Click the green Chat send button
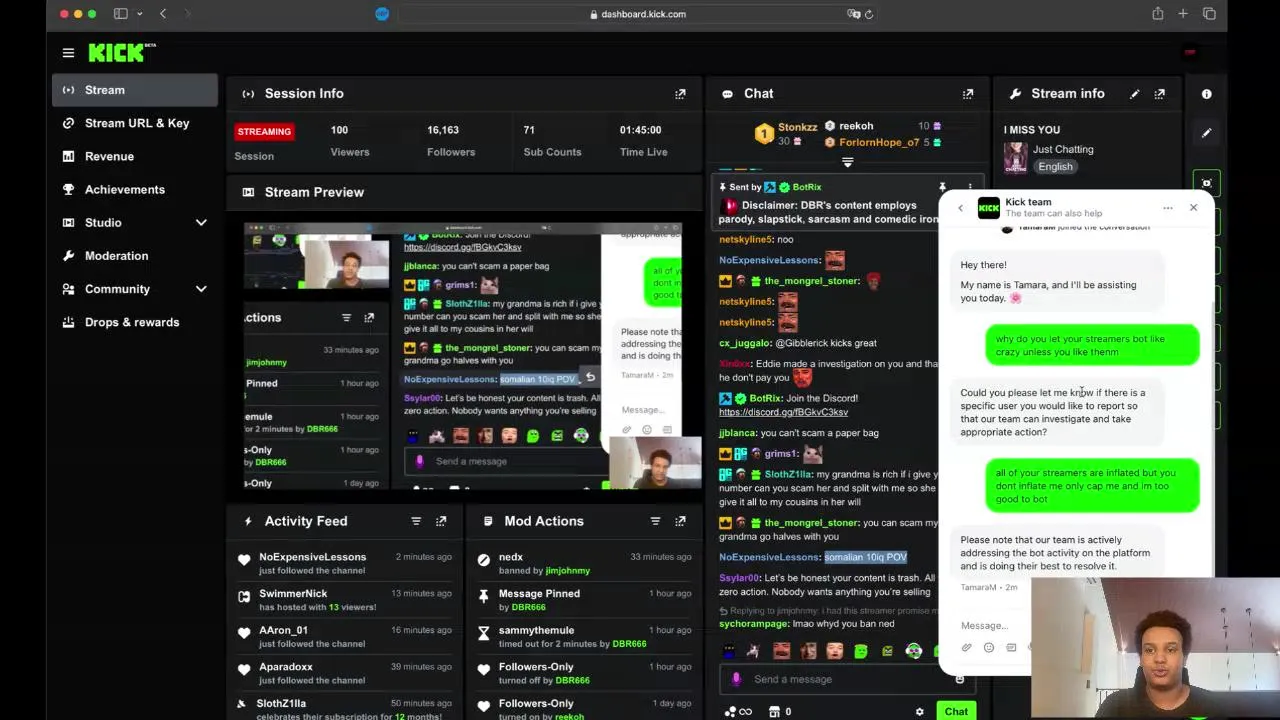The height and width of the screenshot is (720, 1280). [956, 712]
